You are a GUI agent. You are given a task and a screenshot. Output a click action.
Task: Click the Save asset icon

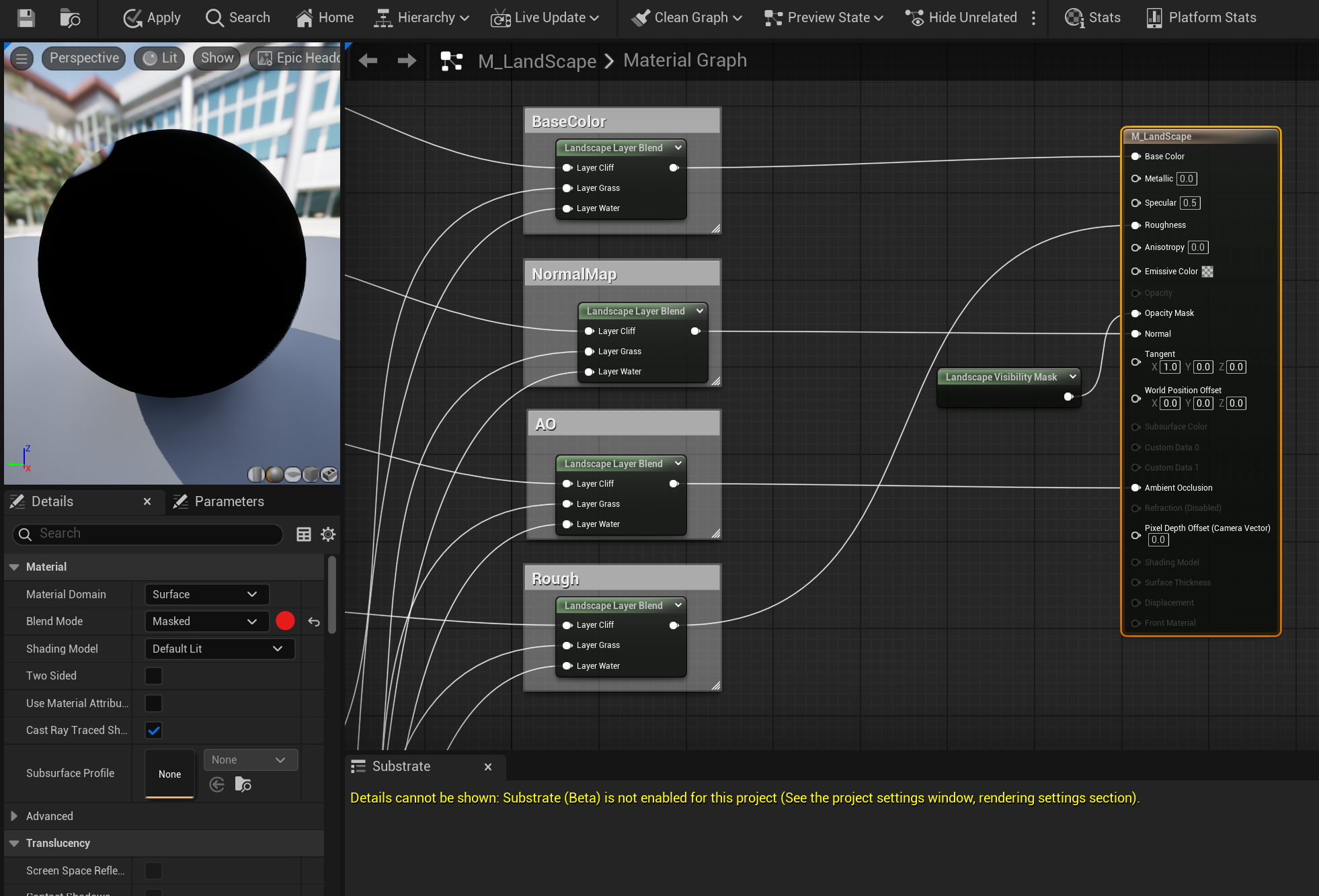[x=26, y=17]
